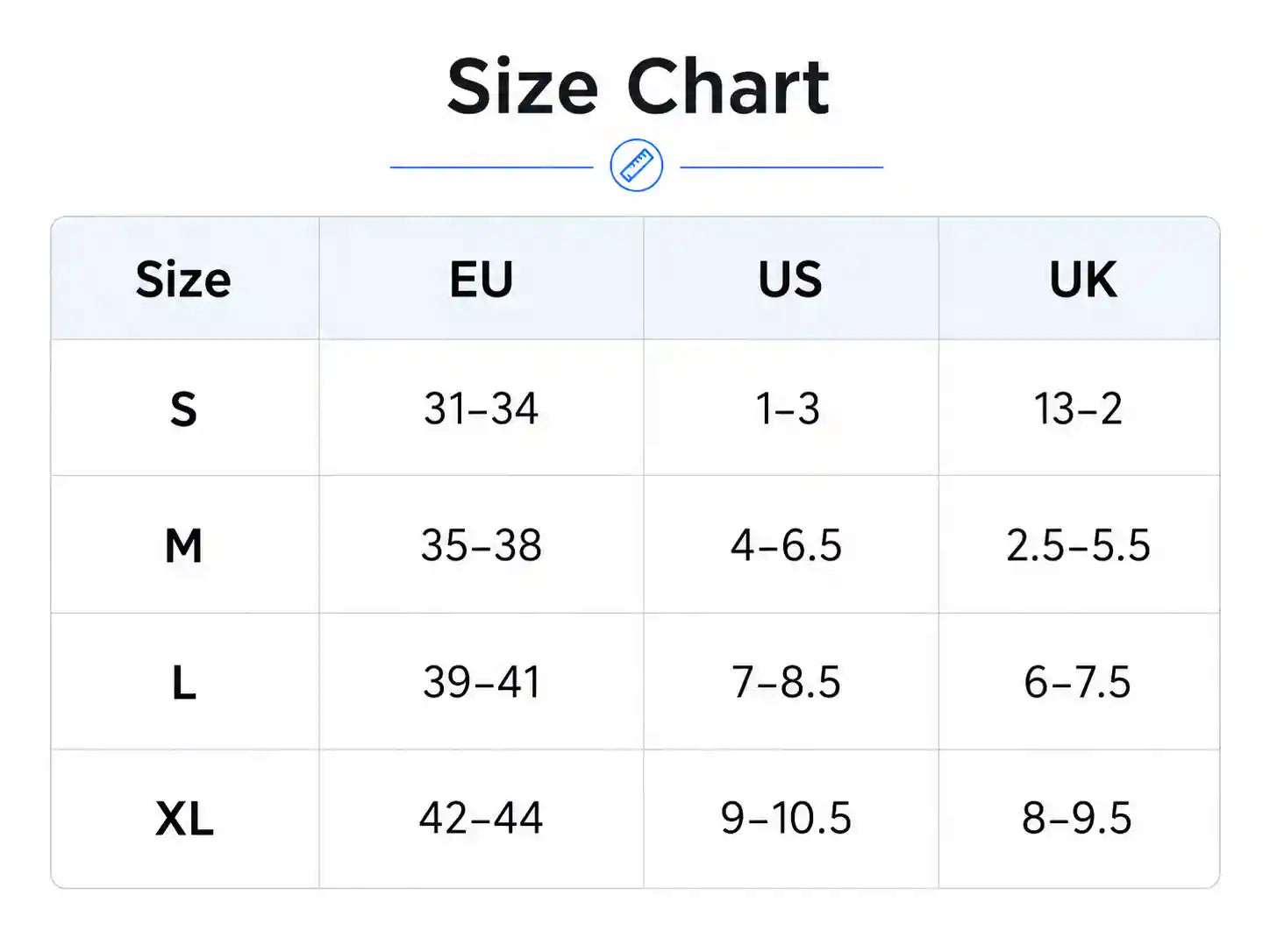Screen dimensions: 1270x952
Task: Click the M size row label
Action: (x=183, y=545)
